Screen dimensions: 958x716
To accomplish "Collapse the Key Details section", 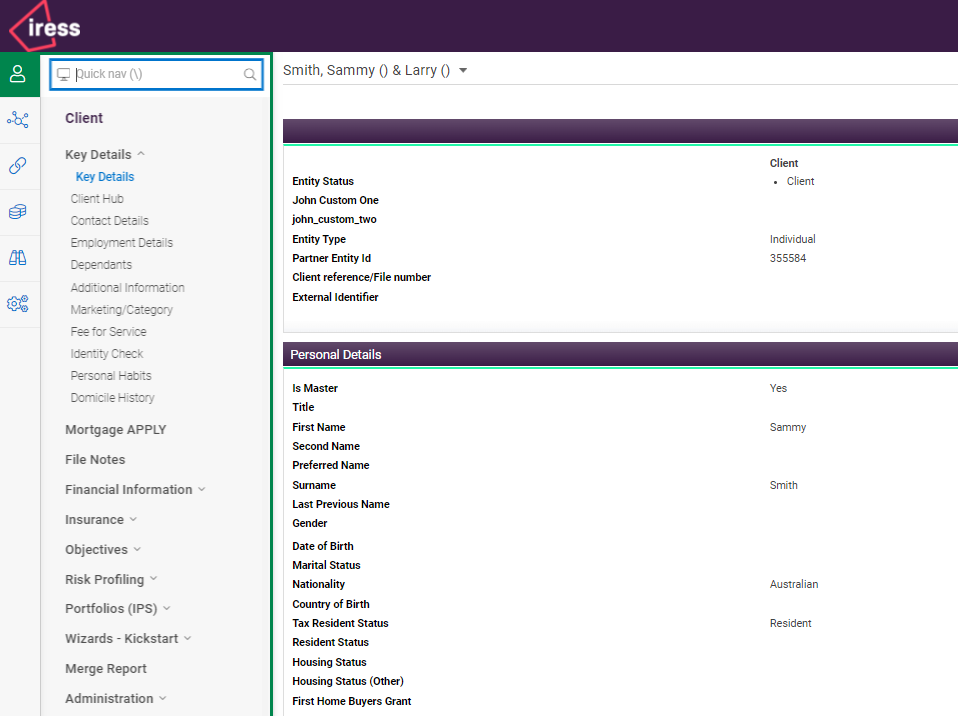I will click(x=104, y=155).
